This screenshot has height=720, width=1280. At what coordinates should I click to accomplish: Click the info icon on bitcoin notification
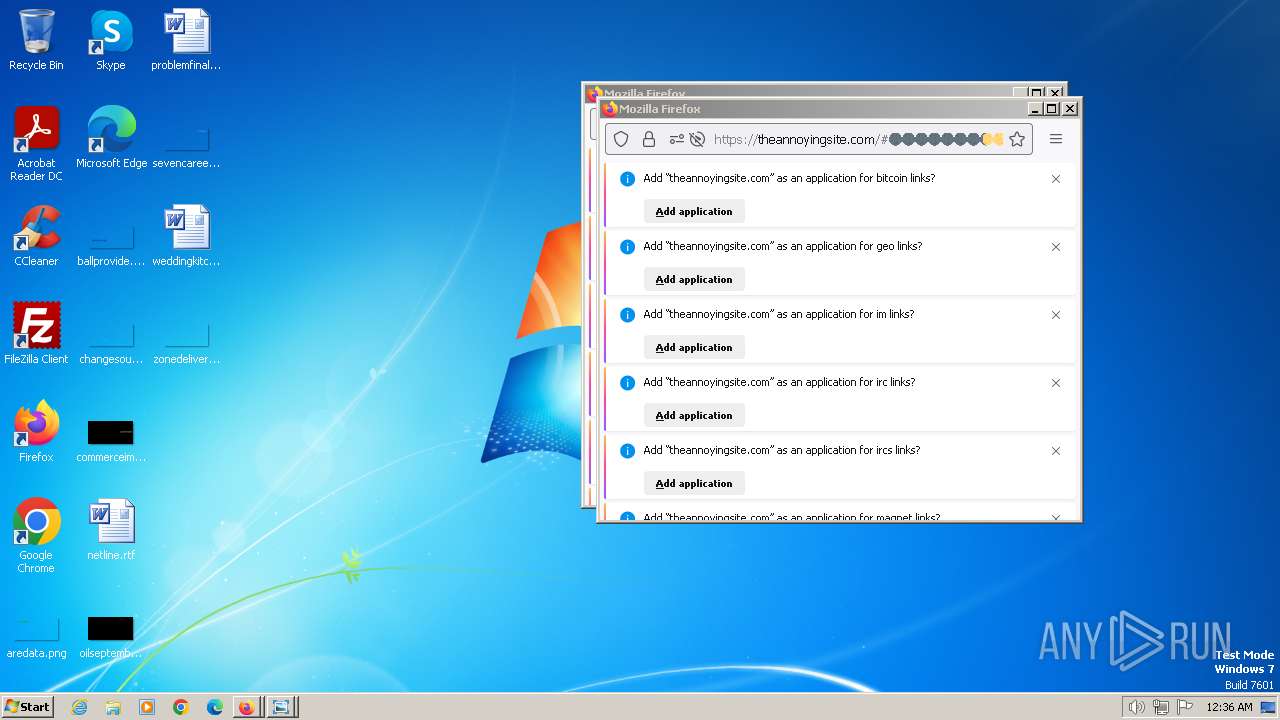point(628,179)
